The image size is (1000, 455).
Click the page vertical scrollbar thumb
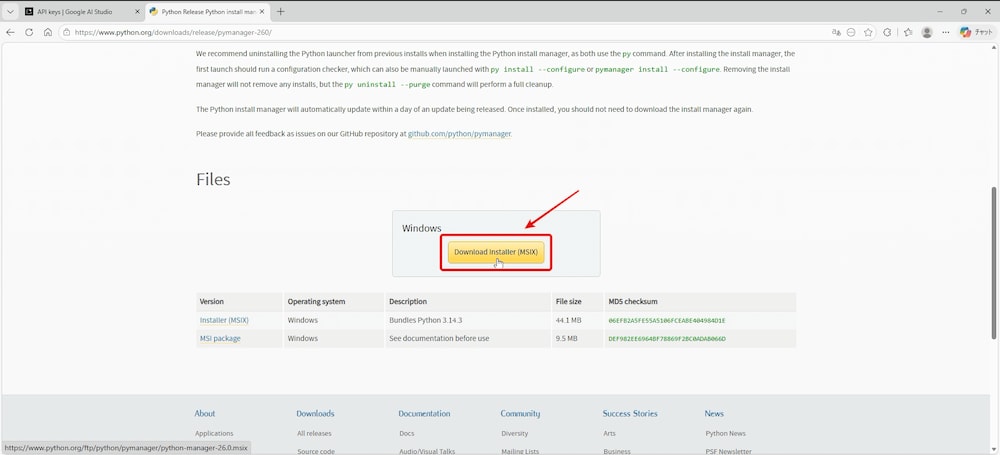(996, 262)
